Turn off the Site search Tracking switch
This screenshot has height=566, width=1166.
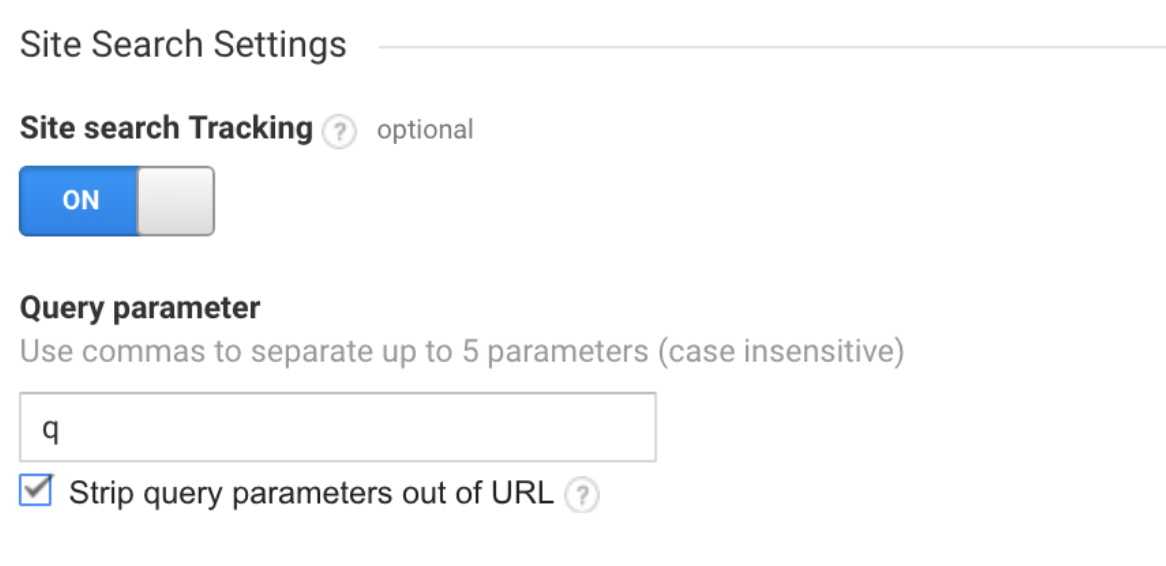[x=117, y=201]
